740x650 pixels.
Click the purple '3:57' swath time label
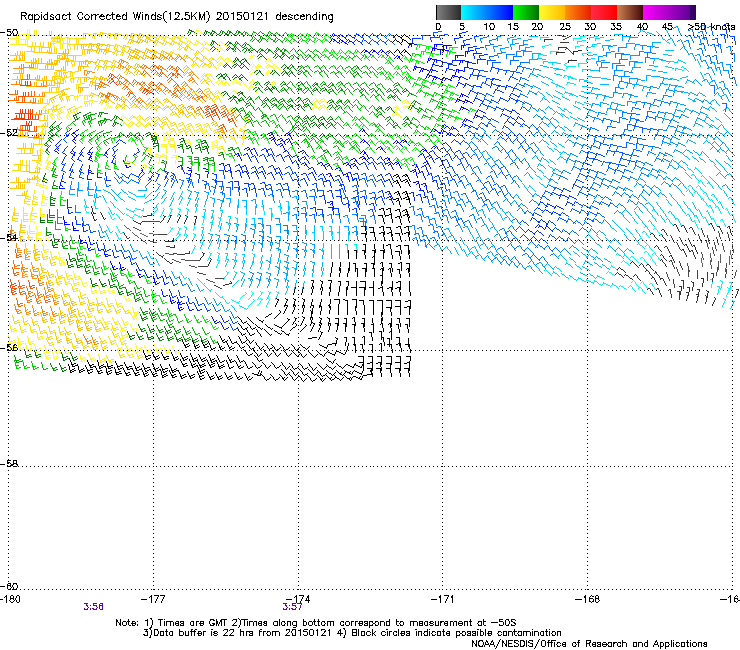tap(292, 607)
